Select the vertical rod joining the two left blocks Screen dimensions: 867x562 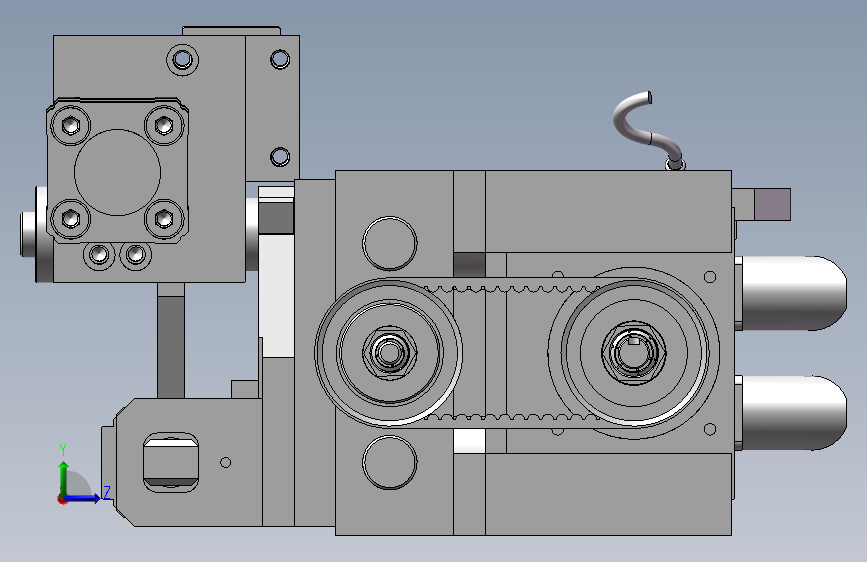(x=171, y=340)
